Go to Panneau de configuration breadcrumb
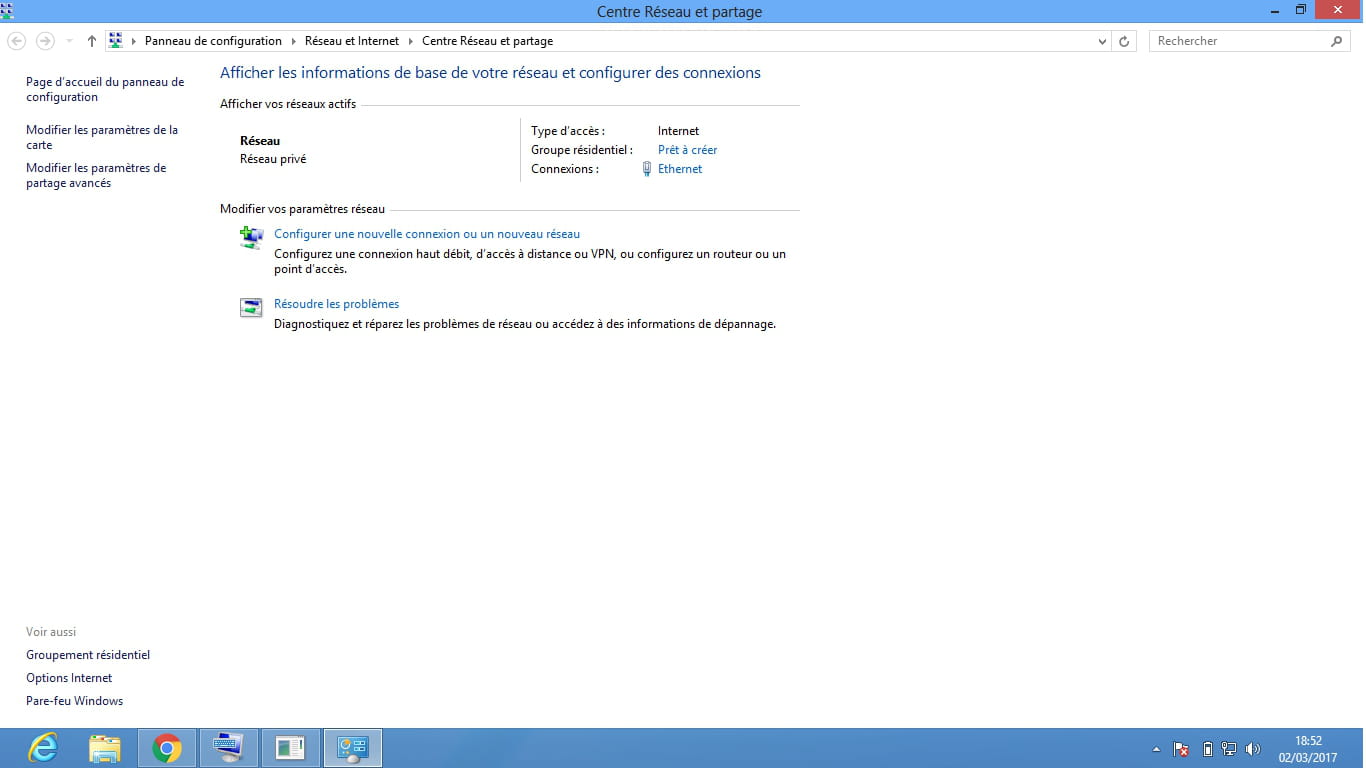The height and width of the screenshot is (768, 1366). tap(213, 41)
